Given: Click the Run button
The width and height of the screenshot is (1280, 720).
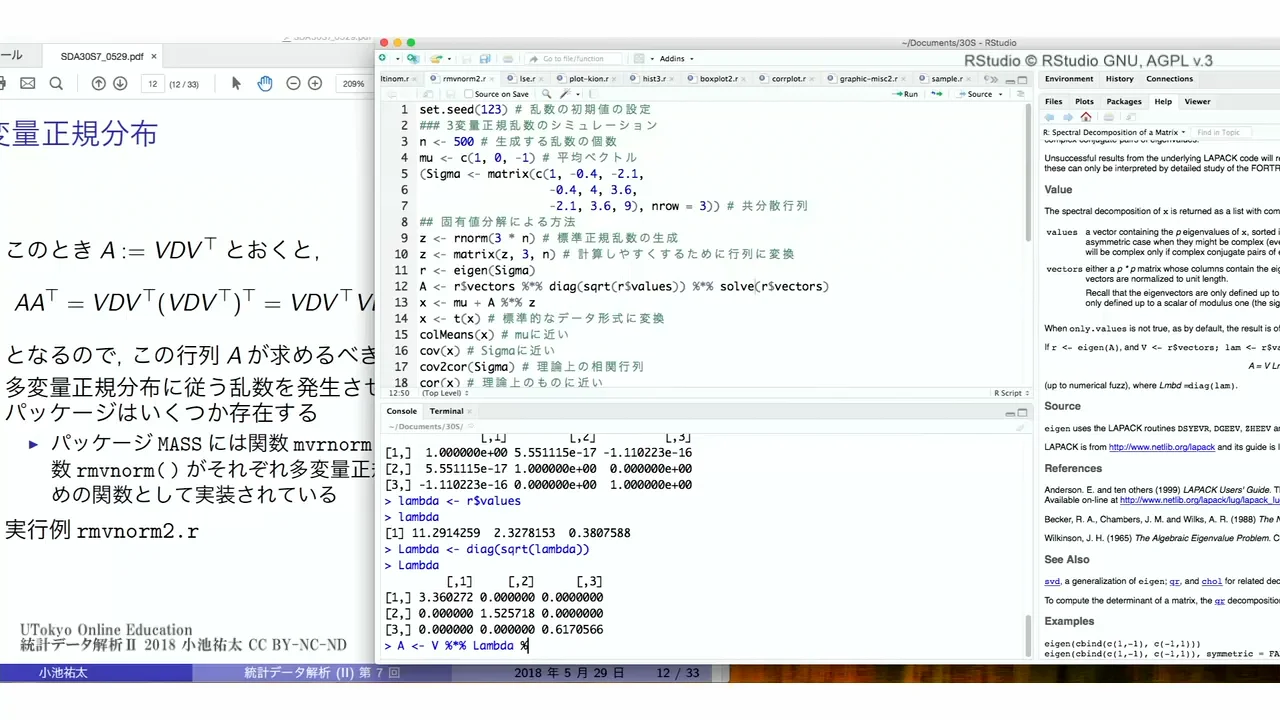Looking at the screenshot, I should (905, 94).
